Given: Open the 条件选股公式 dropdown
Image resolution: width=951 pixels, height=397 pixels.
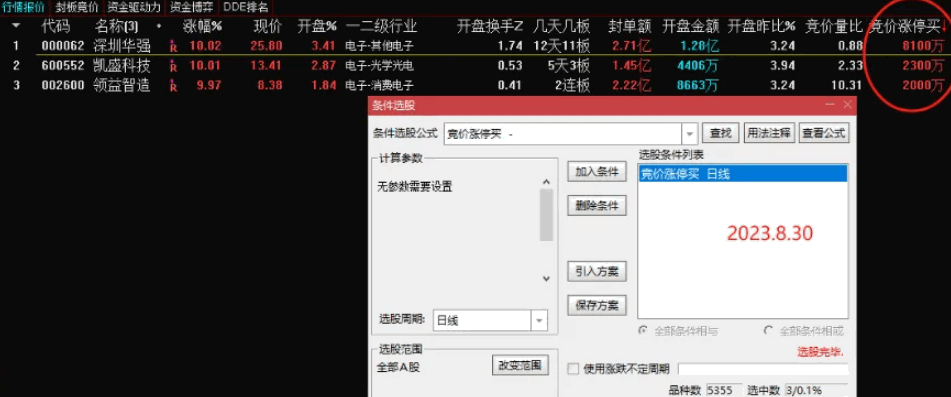Looking at the screenshot, I should [690, 133].
